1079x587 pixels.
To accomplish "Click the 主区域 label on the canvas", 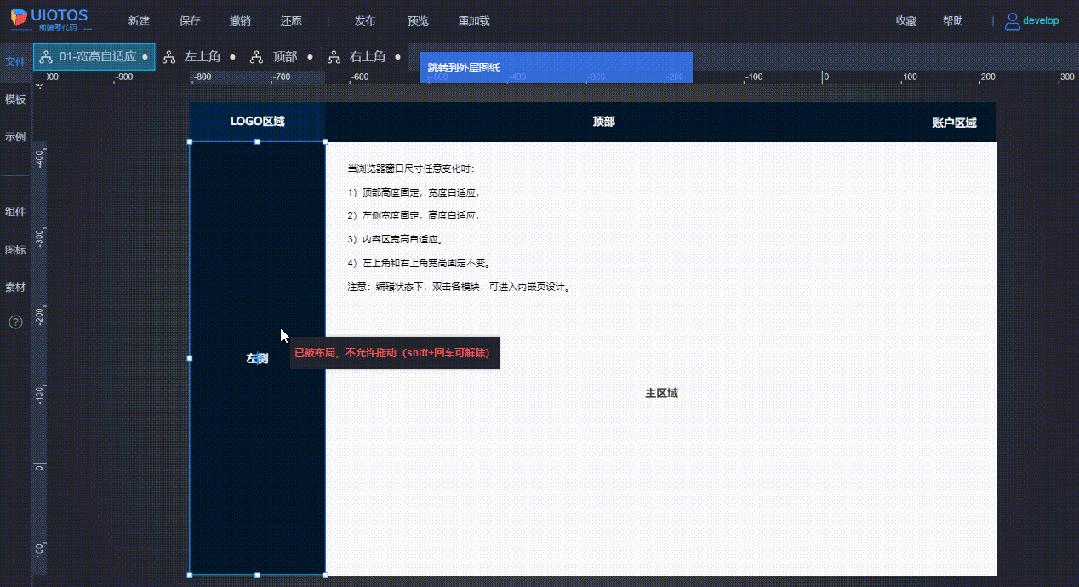I will coord(661,392).
